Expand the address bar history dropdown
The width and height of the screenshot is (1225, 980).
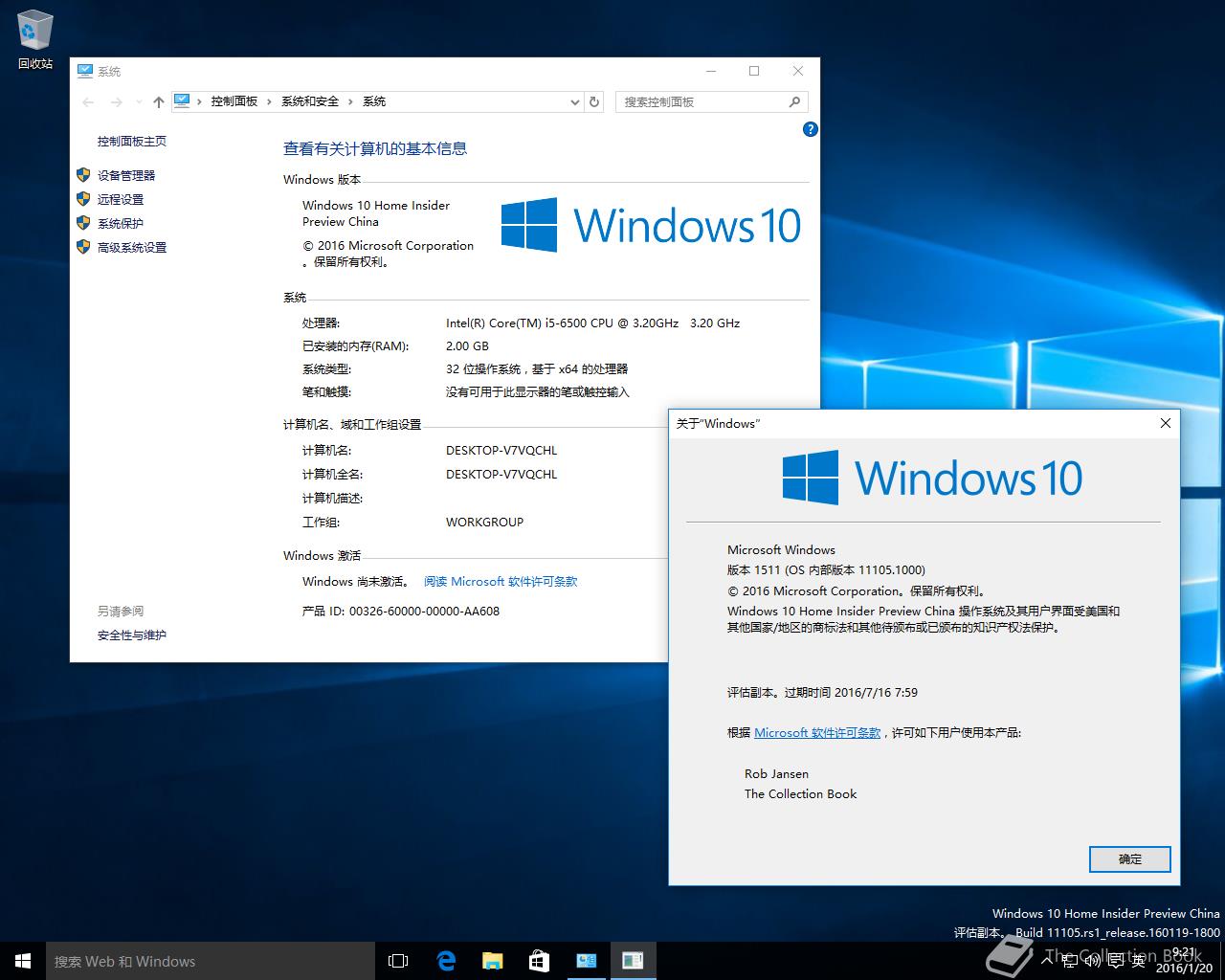tap(574, 101)
